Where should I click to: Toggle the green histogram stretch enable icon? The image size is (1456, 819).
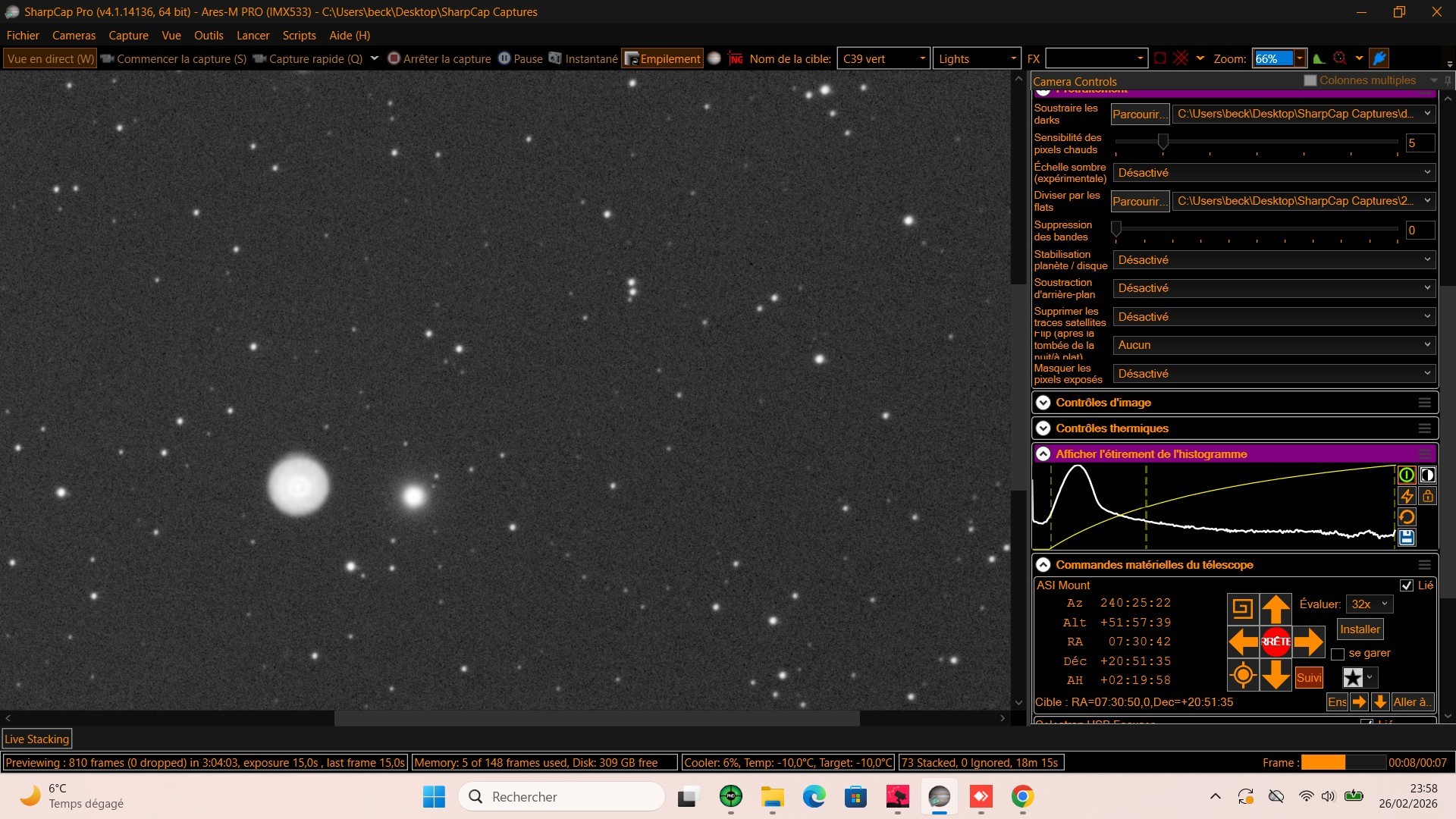[1407, 475]
